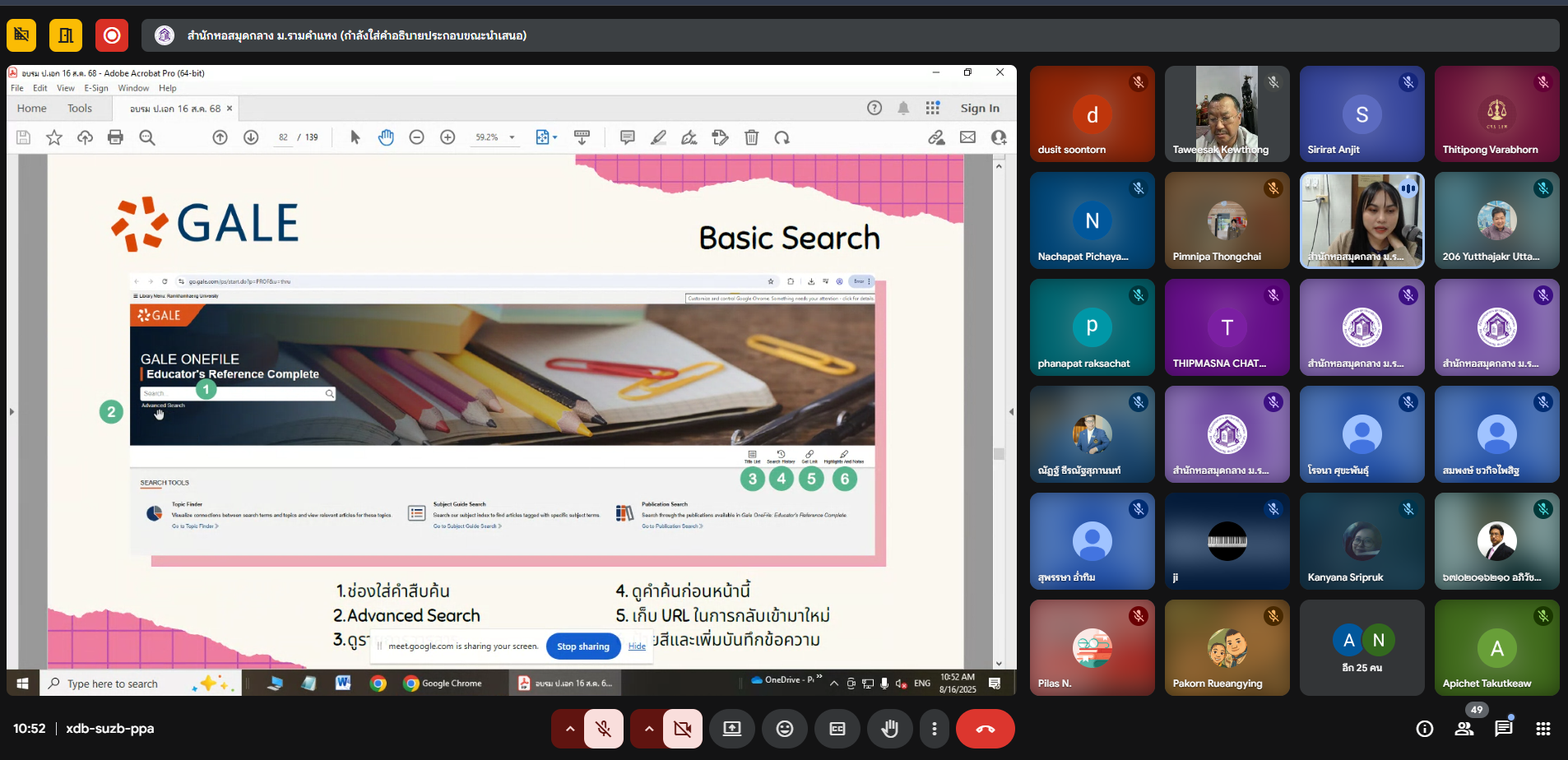
Task: Open View menu in Acrobat
Action: [x=66, y=88]
